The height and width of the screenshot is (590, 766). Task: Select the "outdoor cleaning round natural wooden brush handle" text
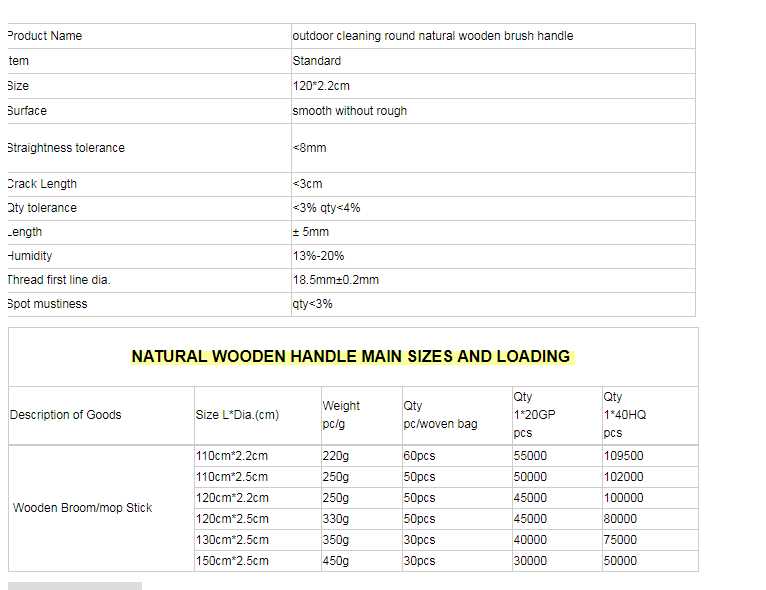point(432,36)
